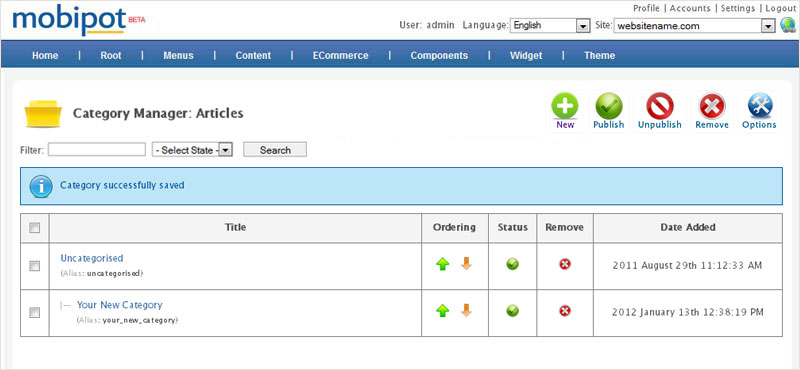Move Your New Category down with orange arrow
This screenshot has height=370, width=800.
[x=466, y=310]
